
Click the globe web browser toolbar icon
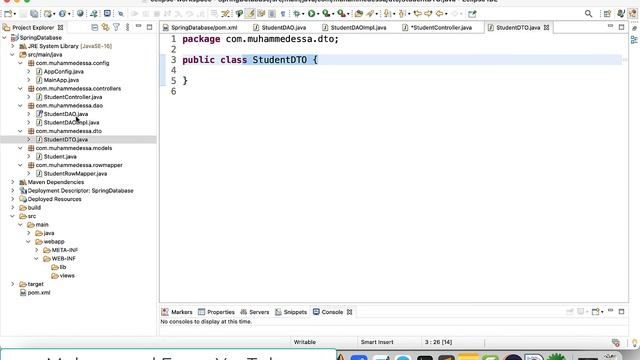tap(80, 14)
